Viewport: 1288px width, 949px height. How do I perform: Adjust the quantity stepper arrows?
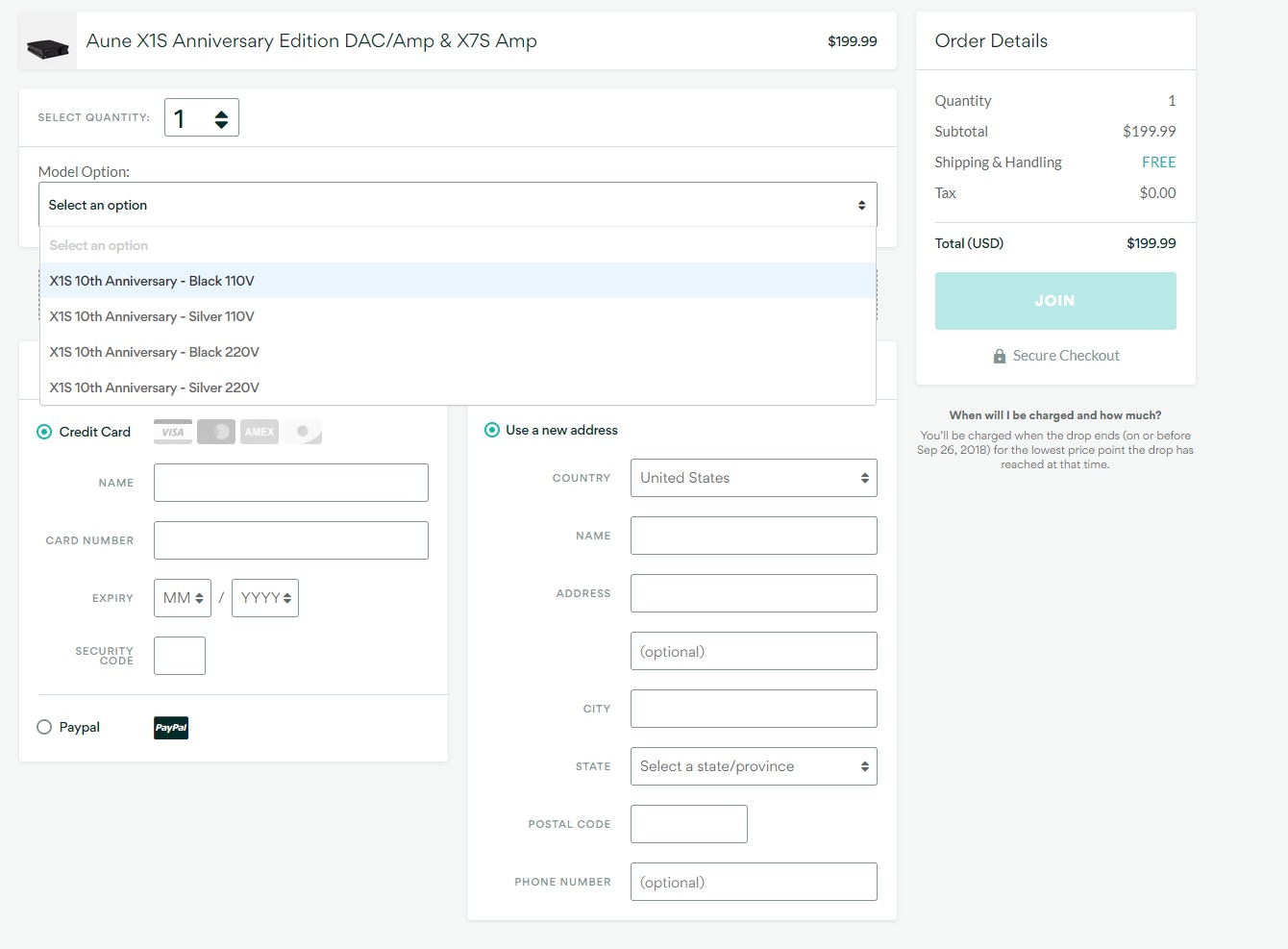(221, 118)
